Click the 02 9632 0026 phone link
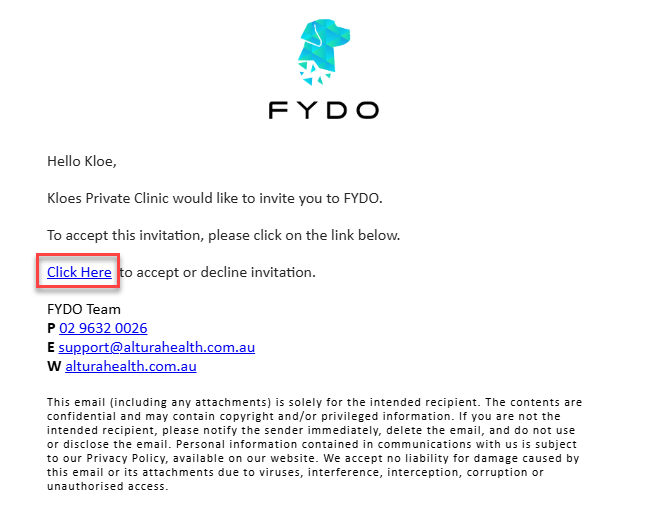This screenshot has height=506, width=646. 103,328
